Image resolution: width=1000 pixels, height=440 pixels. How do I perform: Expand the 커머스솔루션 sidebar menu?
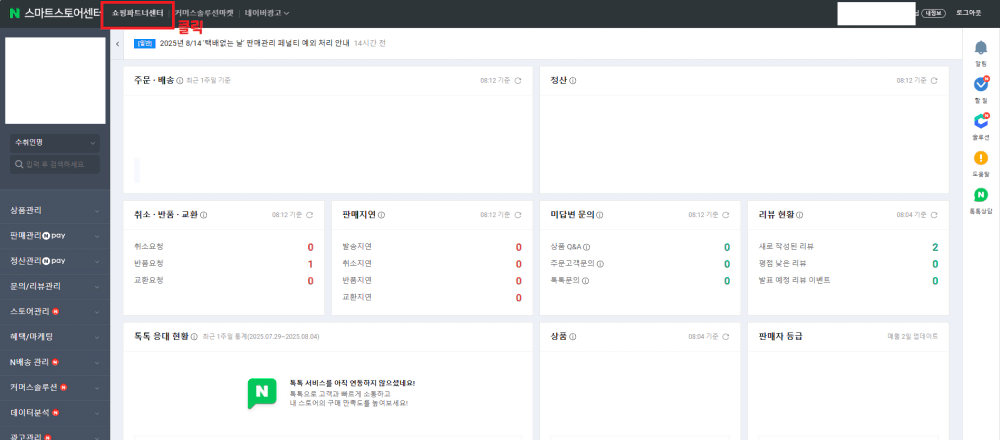(55, 387)
